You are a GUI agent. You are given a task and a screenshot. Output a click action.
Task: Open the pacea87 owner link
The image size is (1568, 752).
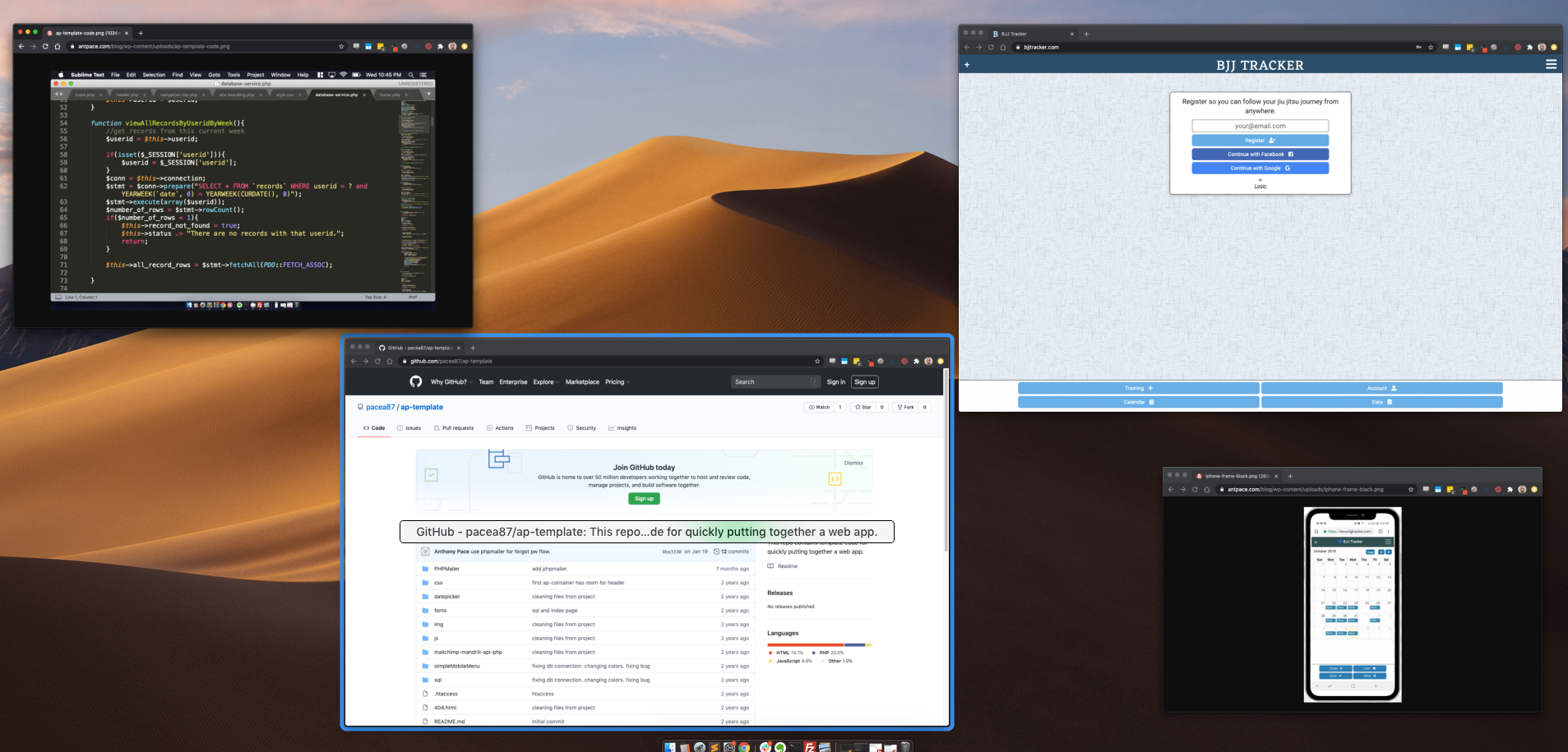coord(380,407)
